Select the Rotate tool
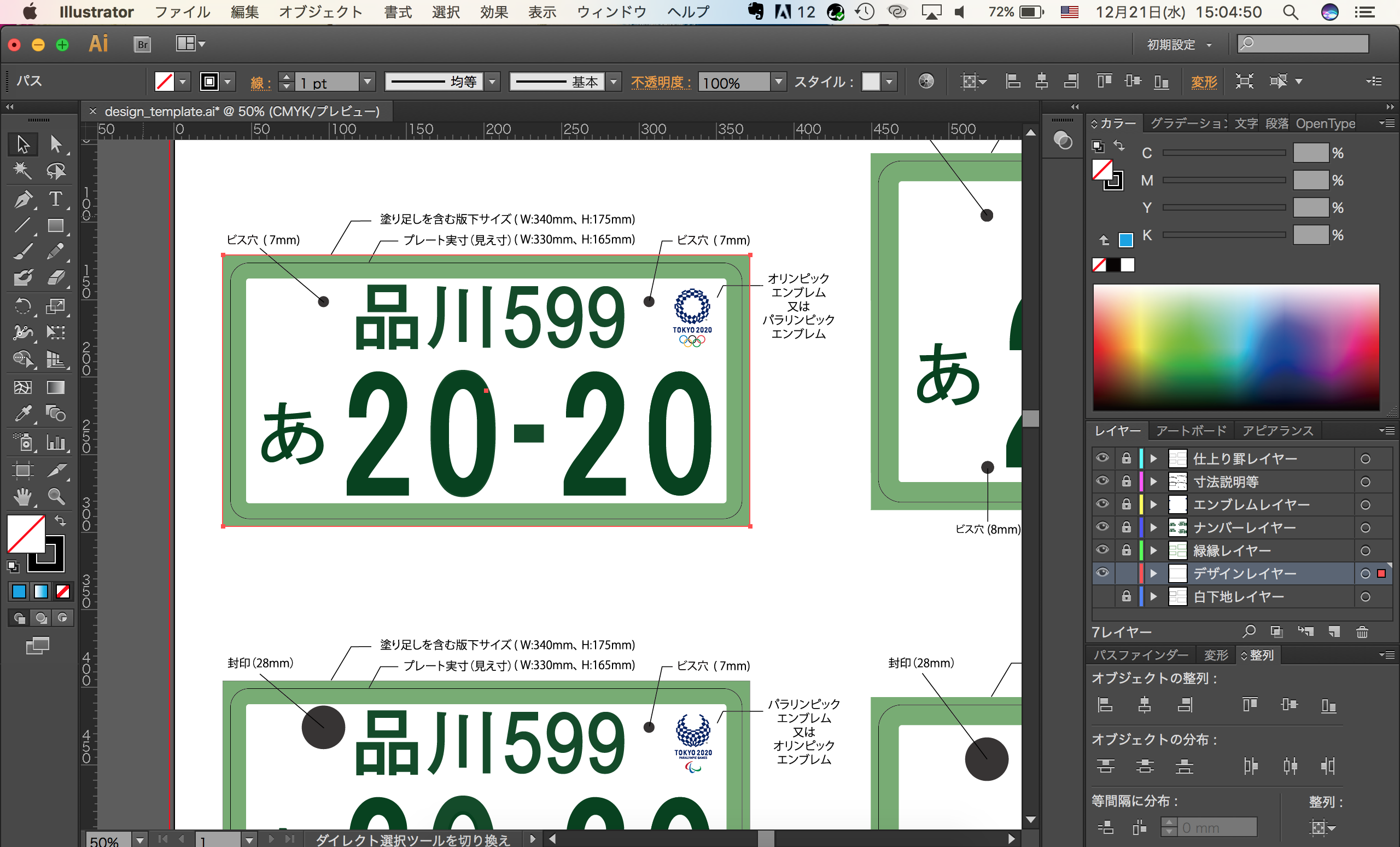The width and height of the screenshot is (1400, 847). [23, 306]
